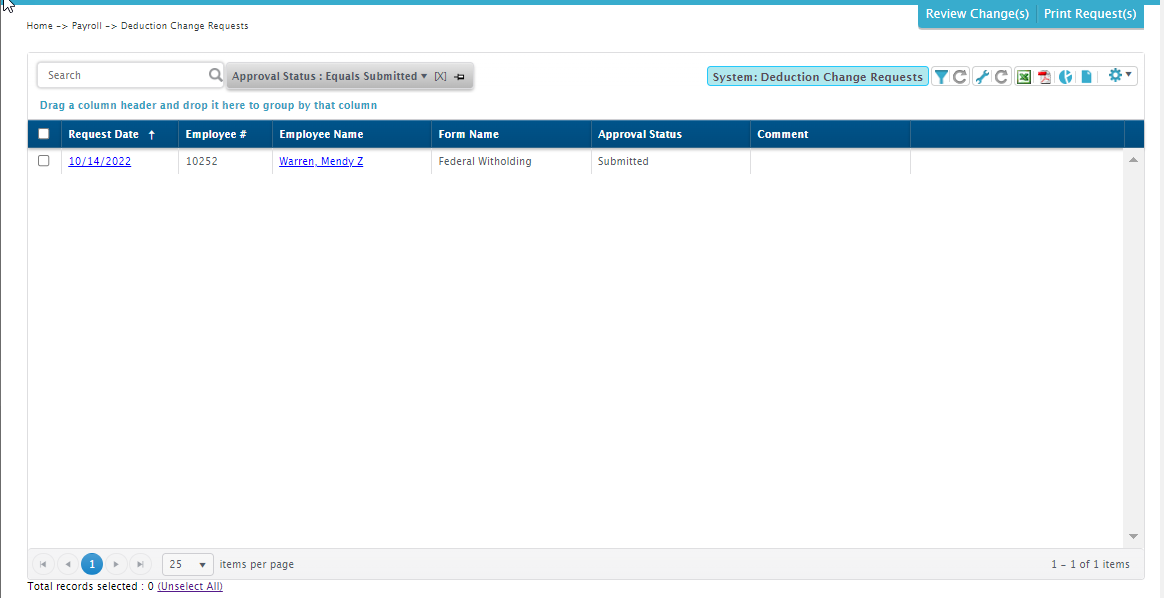Go to first page of results
Image resolution: width=1164 pixels, height=598 pixels.
coord(43,565)
